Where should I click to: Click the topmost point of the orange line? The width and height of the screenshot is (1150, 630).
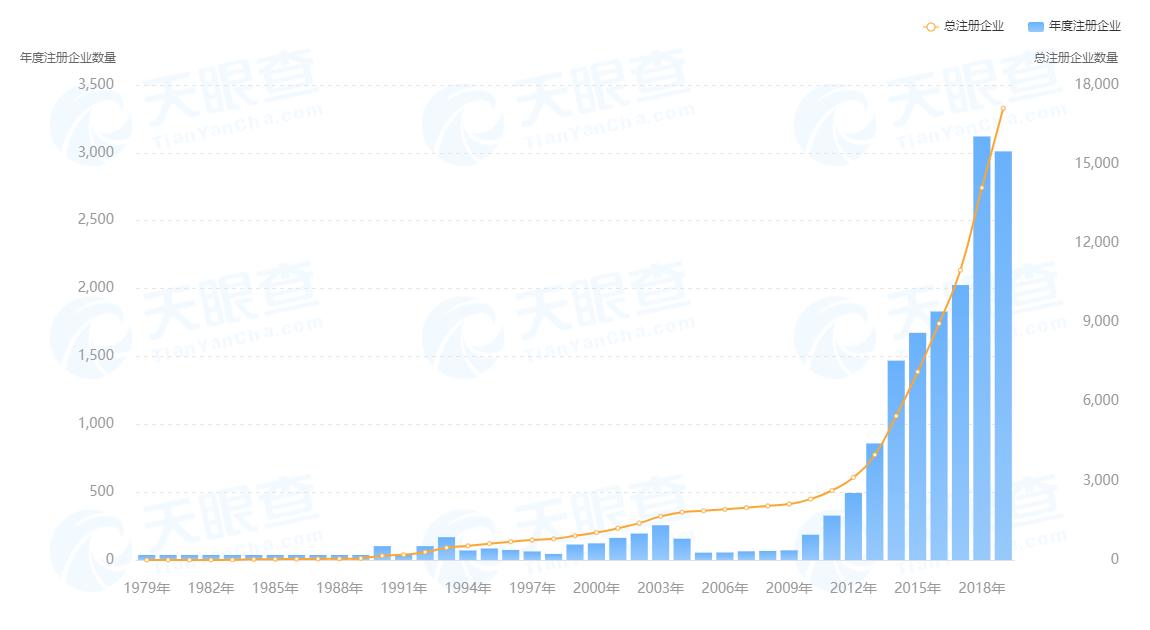pos(1003,109)
